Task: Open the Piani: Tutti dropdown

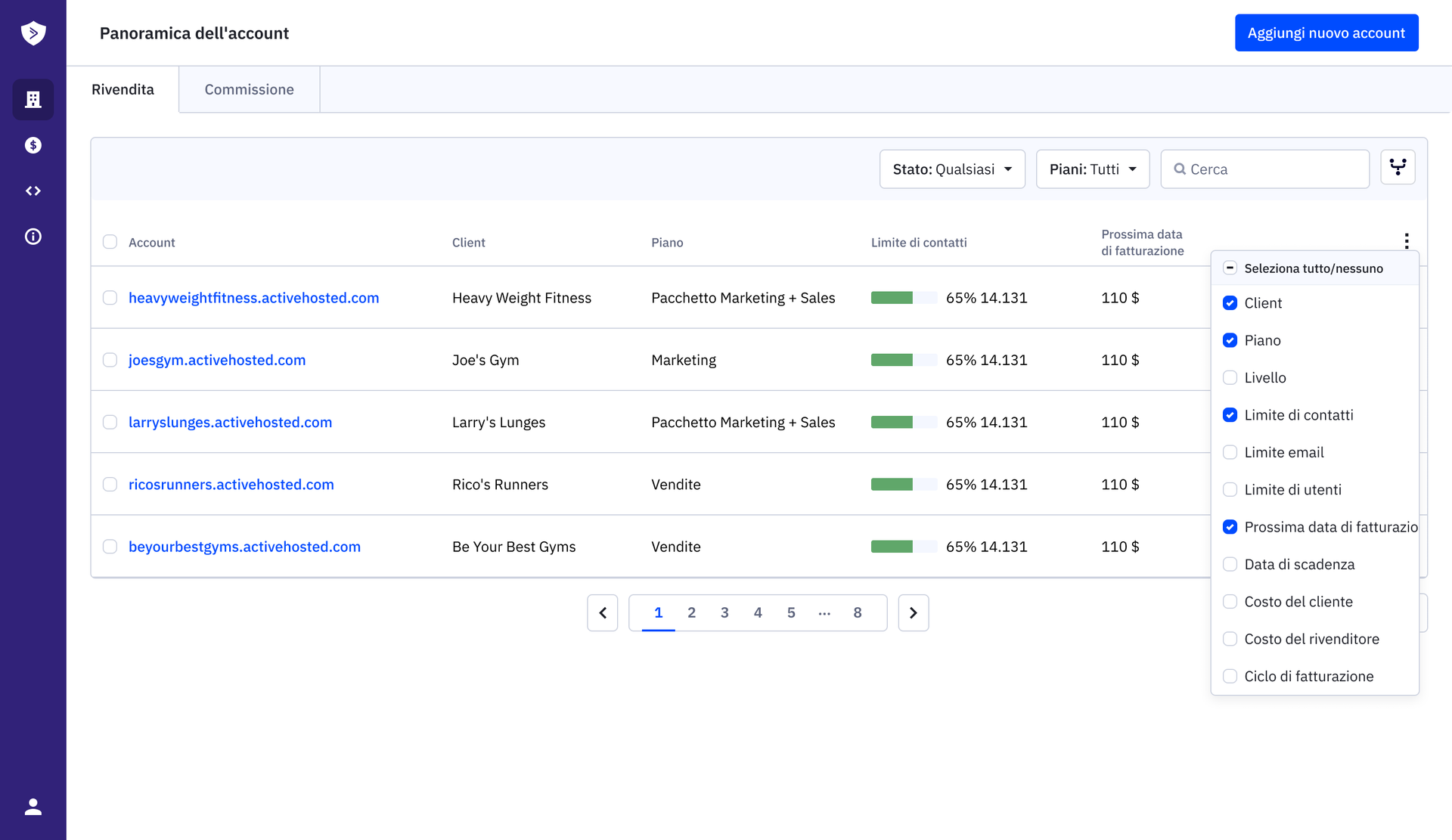Action: [x=1092, y=169]
